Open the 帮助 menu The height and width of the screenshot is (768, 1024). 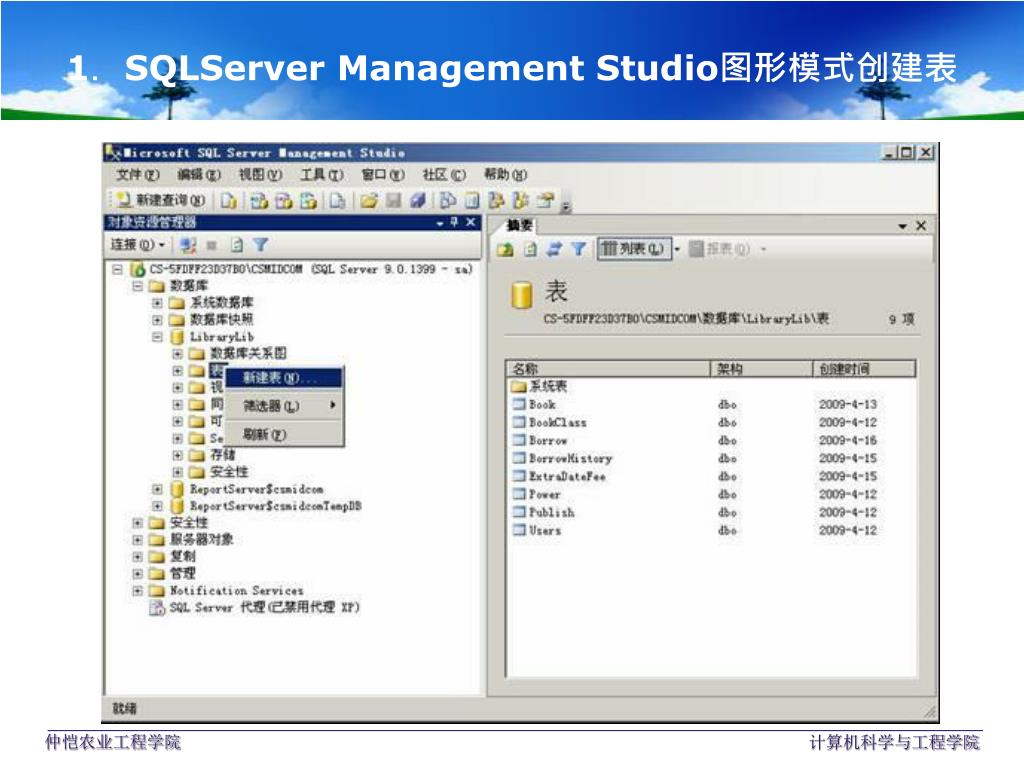point(505,175)
